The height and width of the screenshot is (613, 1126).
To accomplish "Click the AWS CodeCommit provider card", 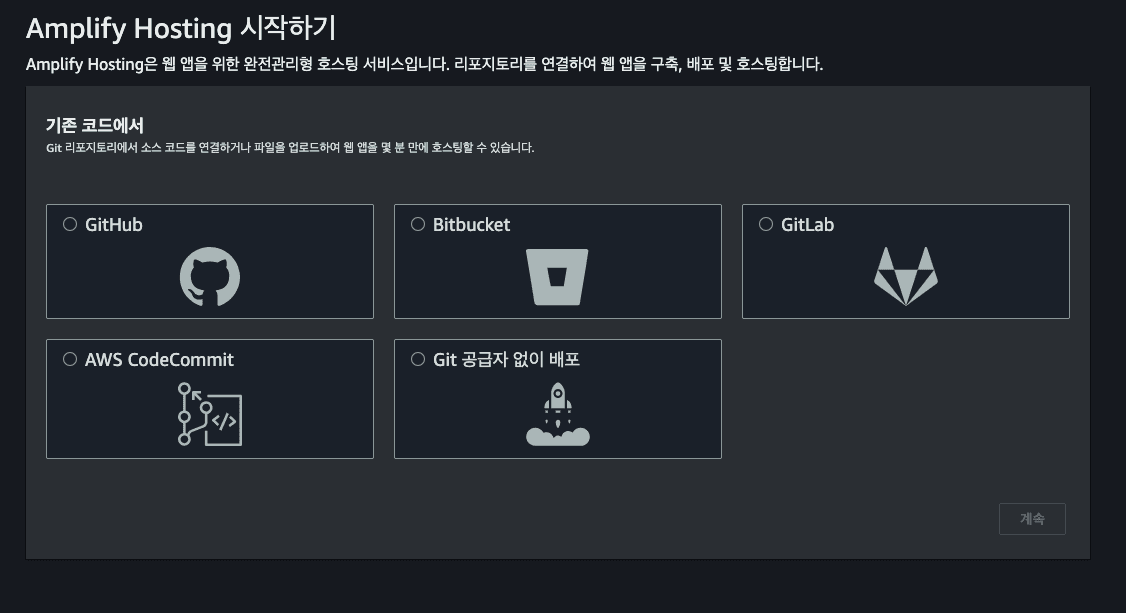I will (209, 398).
